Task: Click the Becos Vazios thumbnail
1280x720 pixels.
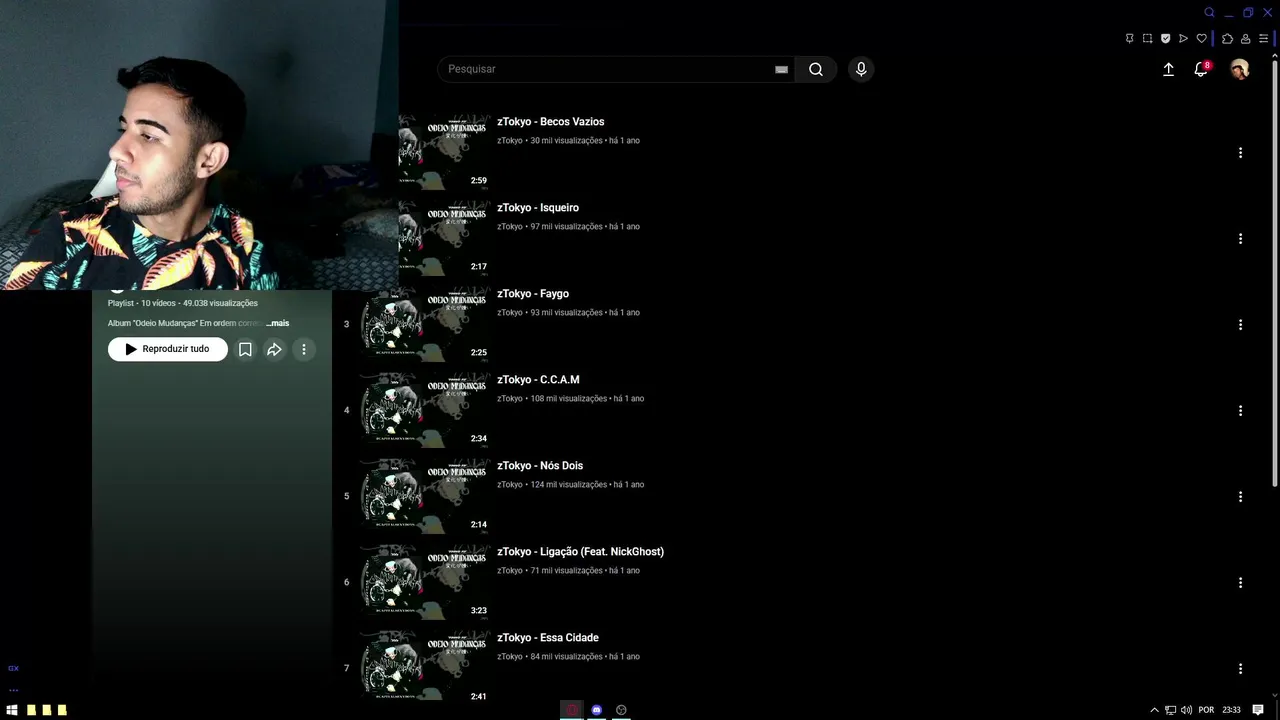Action: pos(444,152)
